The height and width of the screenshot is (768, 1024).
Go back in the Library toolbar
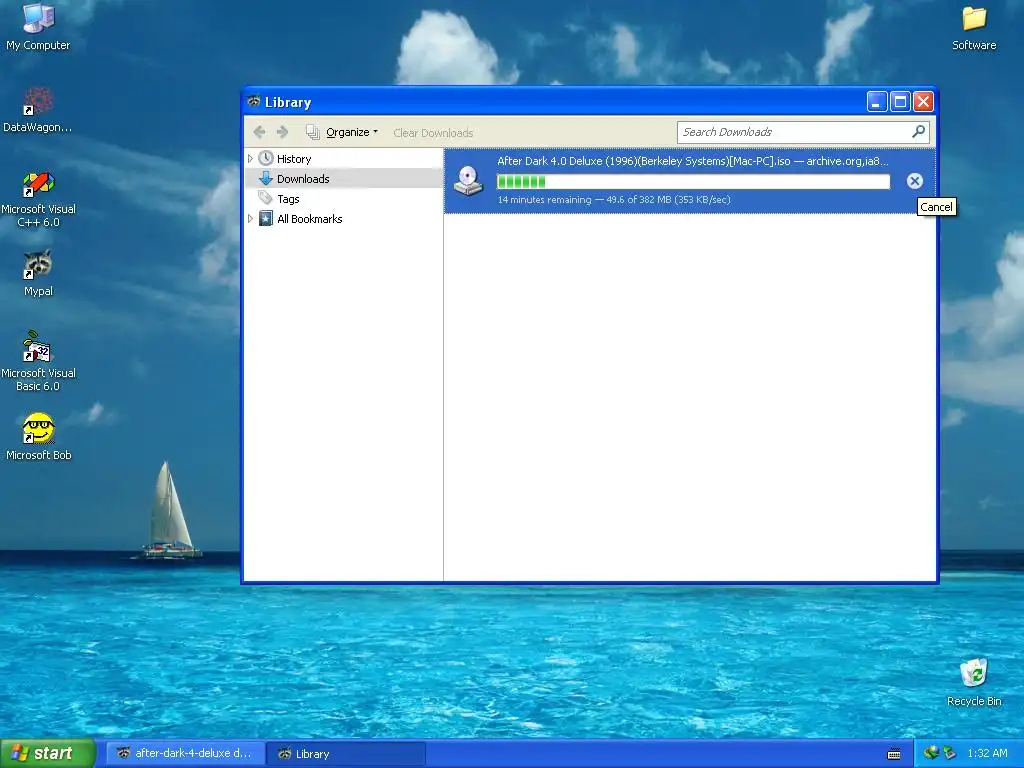pos(259,132)
